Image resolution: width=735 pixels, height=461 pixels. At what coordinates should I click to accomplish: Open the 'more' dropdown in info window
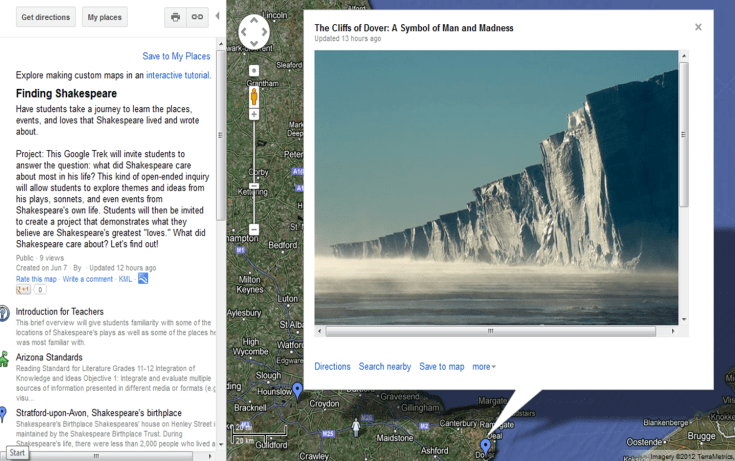coord(484,367)
